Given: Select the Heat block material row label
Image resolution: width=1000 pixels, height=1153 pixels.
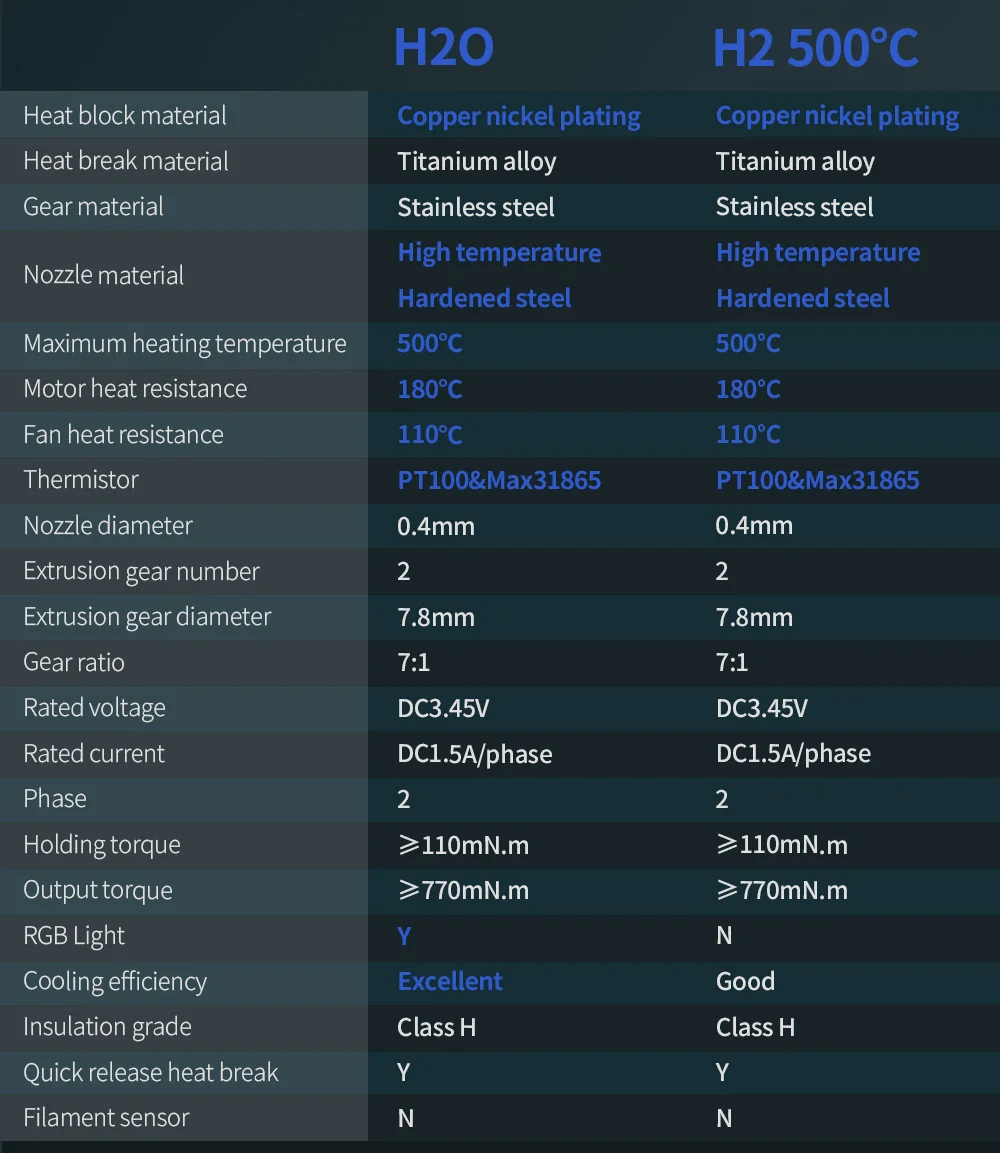Looking at the screenshot, I should point(125,115).
